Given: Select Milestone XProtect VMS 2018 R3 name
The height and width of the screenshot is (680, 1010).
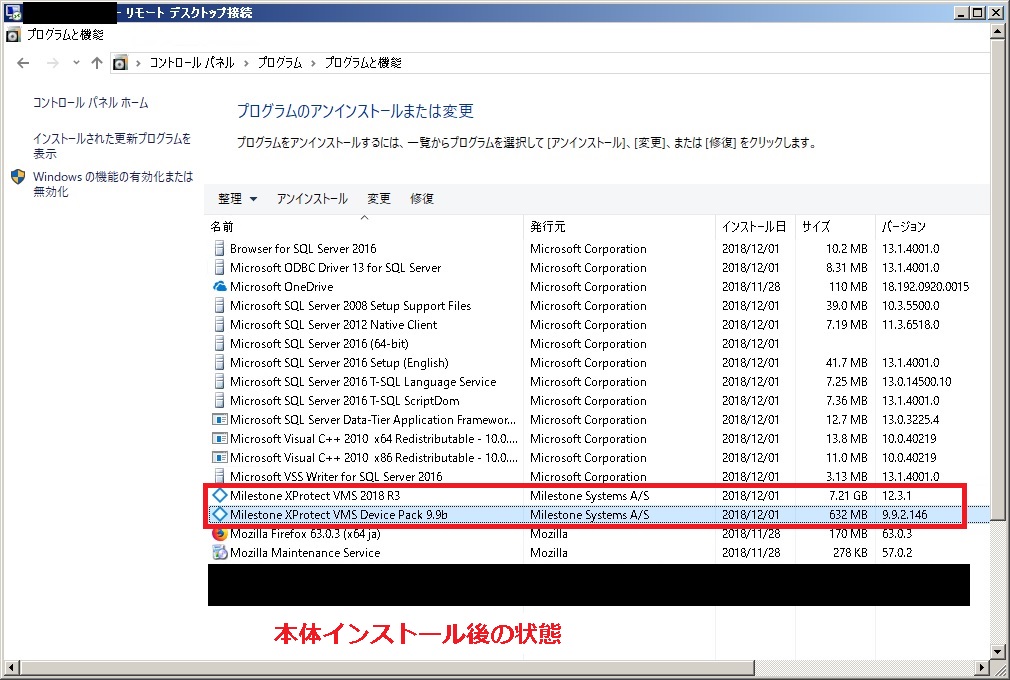Looking at the screenshot, I should click(315, 496).
